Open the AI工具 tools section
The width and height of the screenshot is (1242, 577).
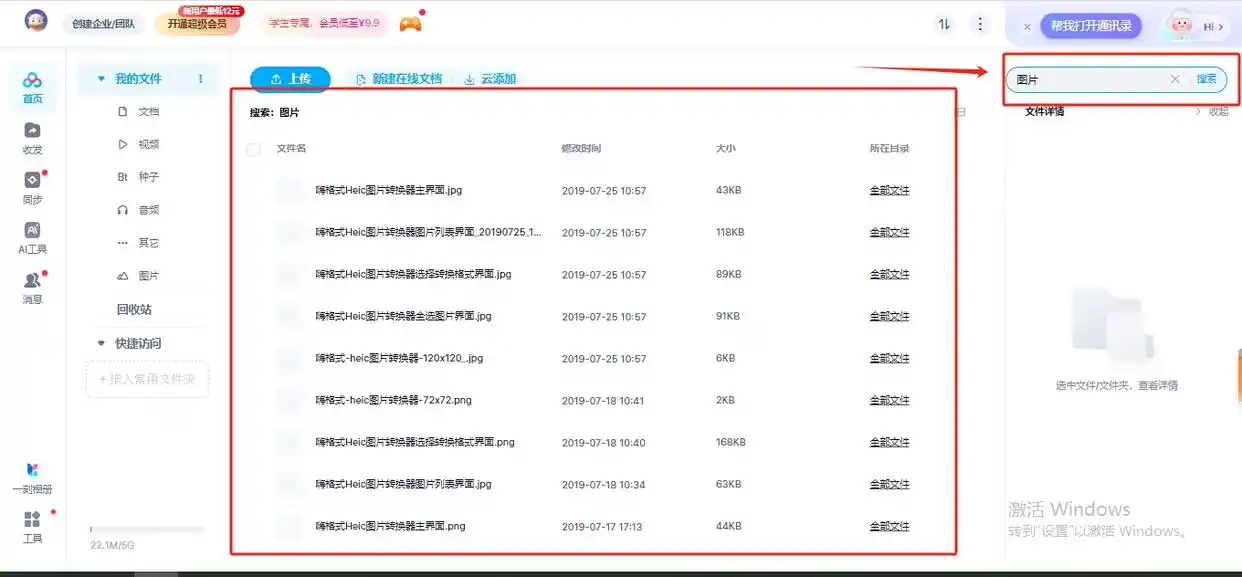coord(32,237)
